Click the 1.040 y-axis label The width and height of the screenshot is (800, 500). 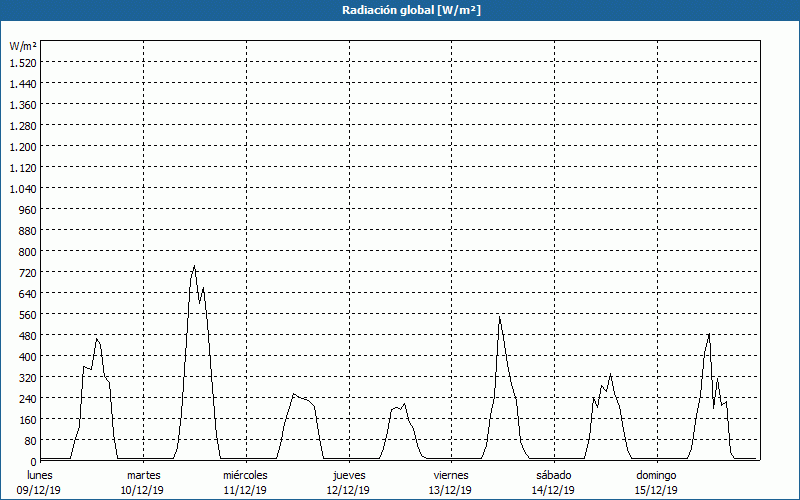(x=23, y=189)
